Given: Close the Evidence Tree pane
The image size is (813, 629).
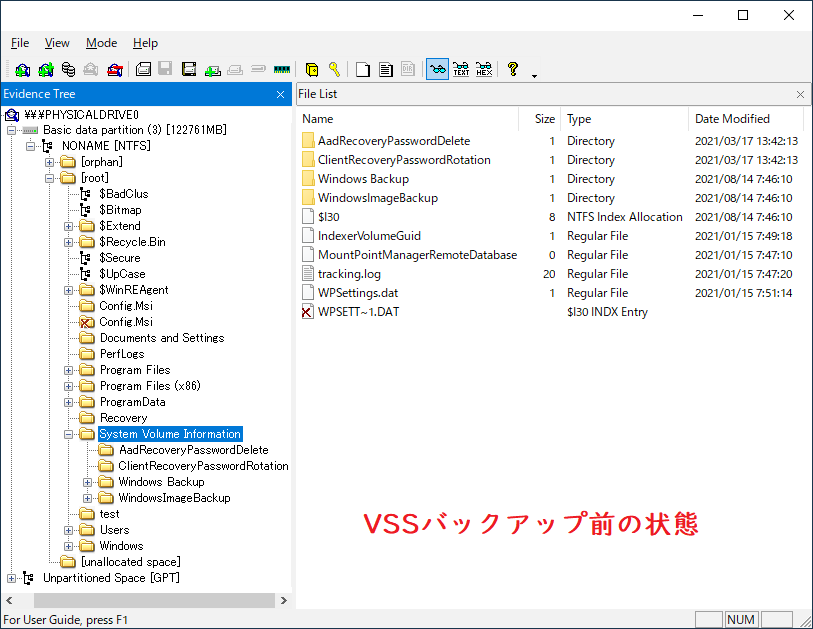Looking at the screenshot, I should tap(281, 94).
